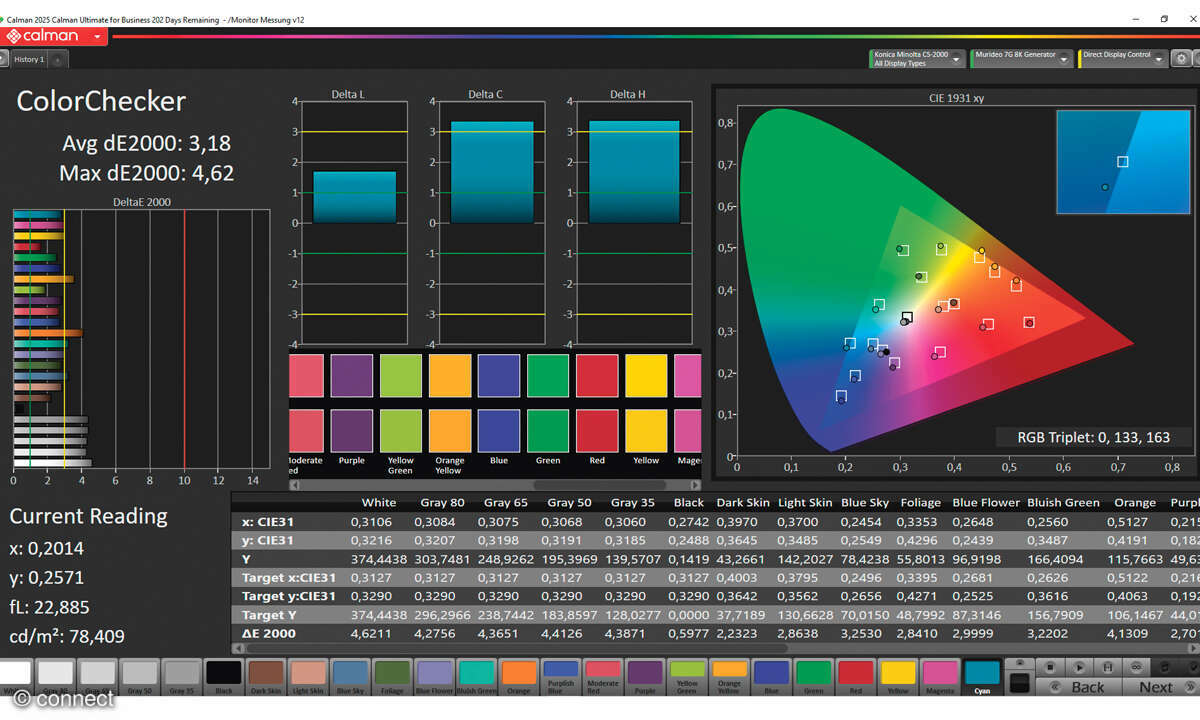The height and width of the screenshot is (720, 1200).
Task: Click the Orange Yellow target swatch in comparison grid
Action: pyautogui.click(x=449, y=430)
